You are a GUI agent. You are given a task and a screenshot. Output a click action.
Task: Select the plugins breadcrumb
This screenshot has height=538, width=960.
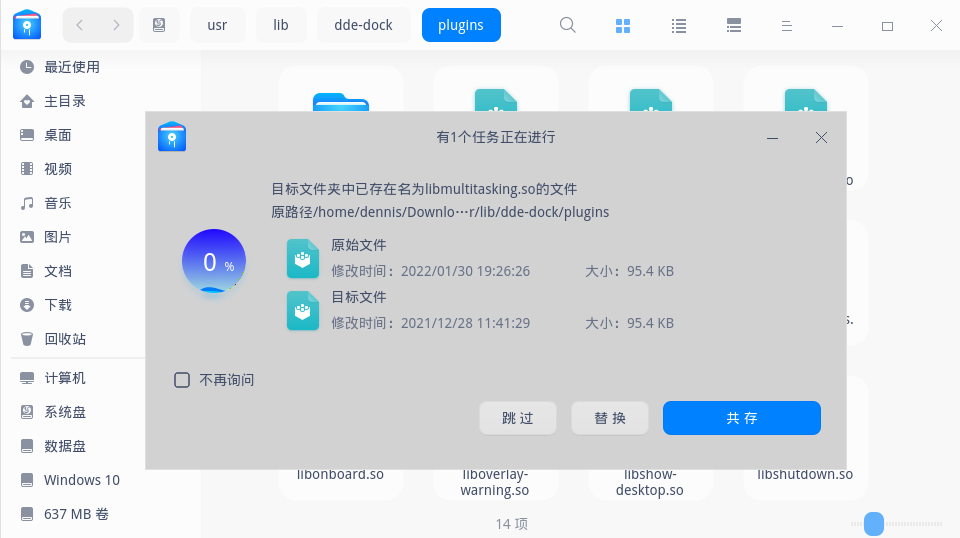(461, 25)
